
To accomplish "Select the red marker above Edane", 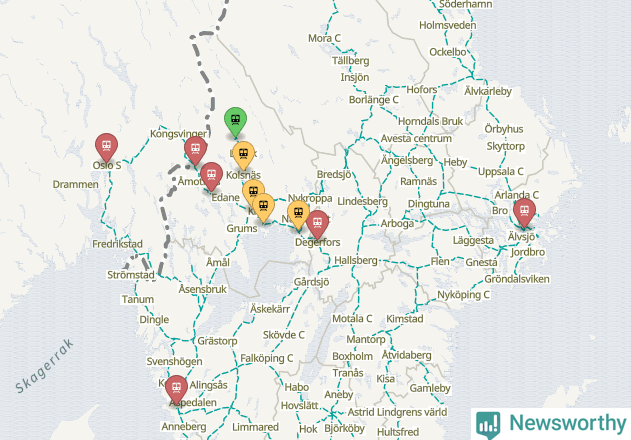I will click(211, 177).
